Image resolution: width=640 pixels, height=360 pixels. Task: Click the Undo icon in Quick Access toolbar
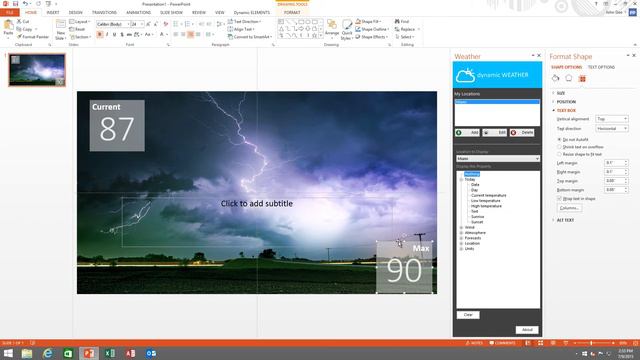25,4
